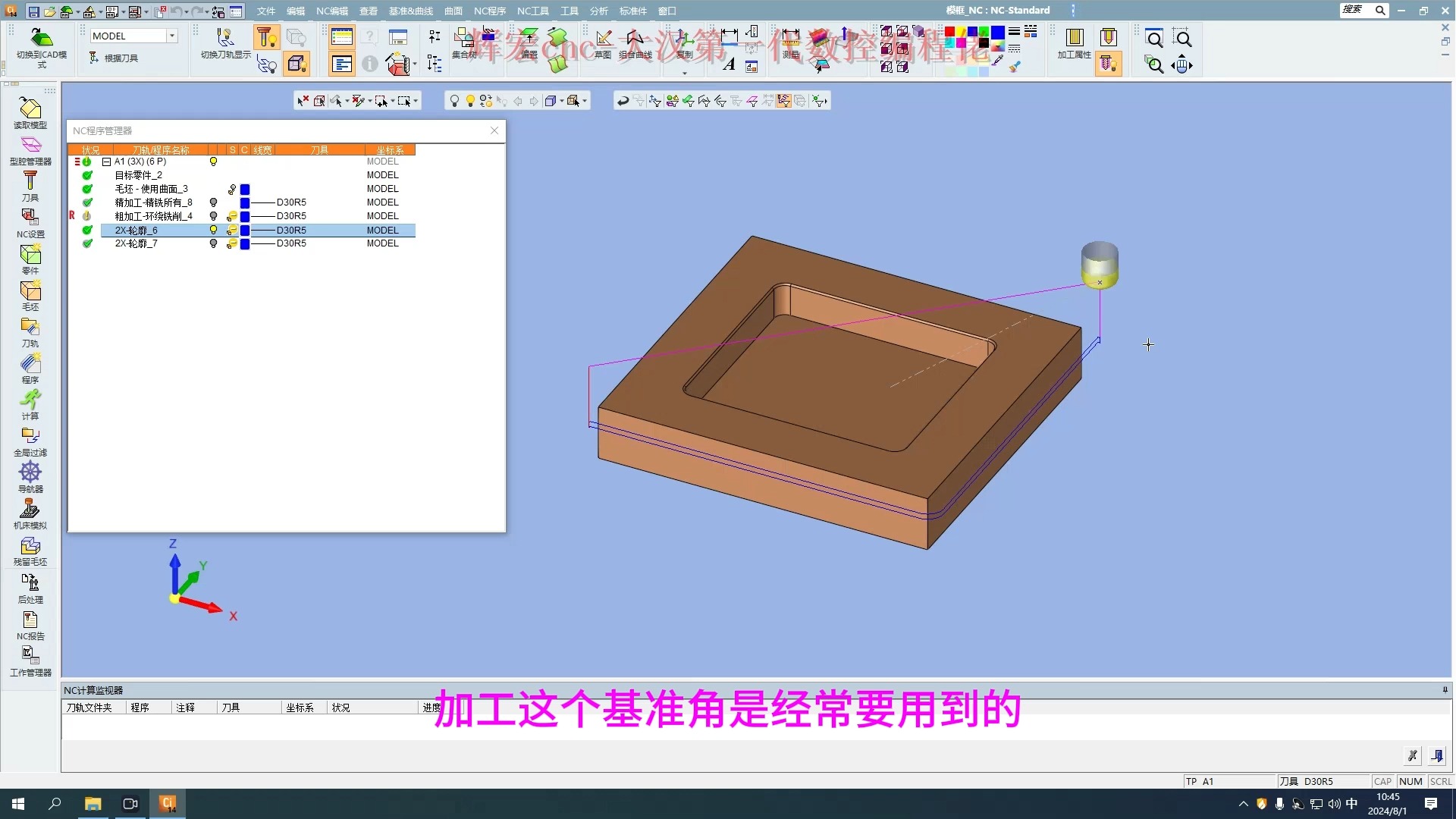Open the 读取模型 model import tool
The image size is (1456, 819).
[x=30, y=114]
